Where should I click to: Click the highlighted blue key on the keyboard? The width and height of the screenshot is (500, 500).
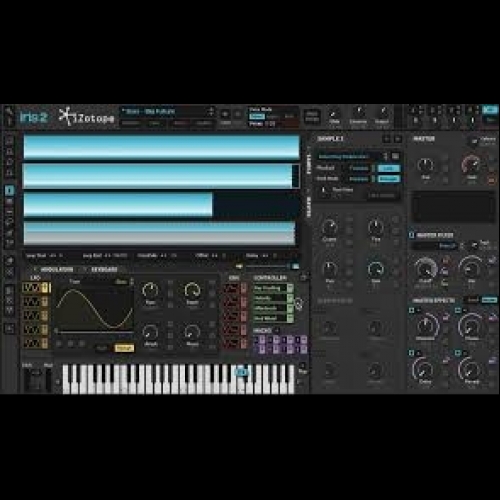click(242, 372)
